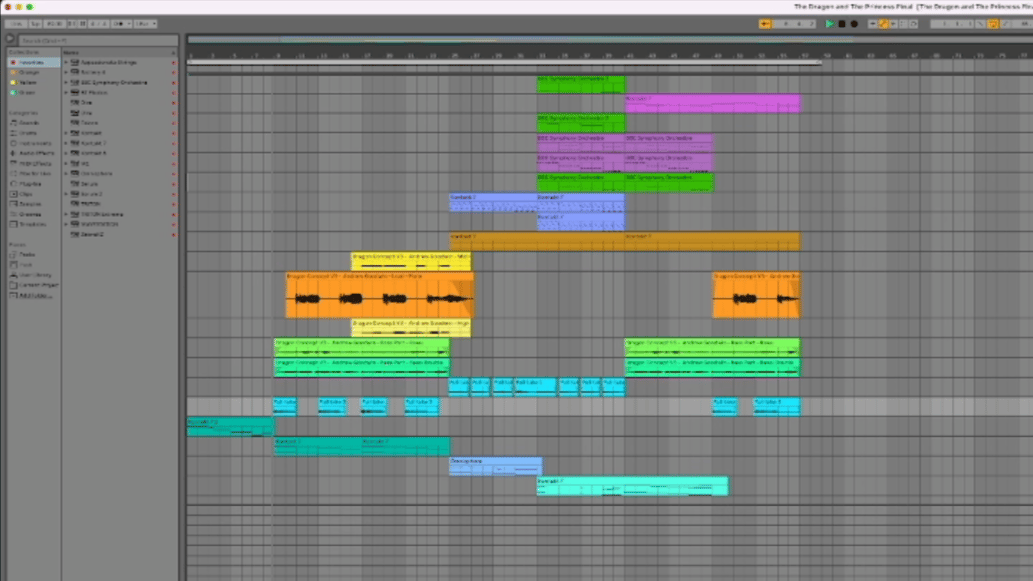Screen dimensions: 1033x581
Task: Toggle the Automation Arm button
Action: coord(884,23)
